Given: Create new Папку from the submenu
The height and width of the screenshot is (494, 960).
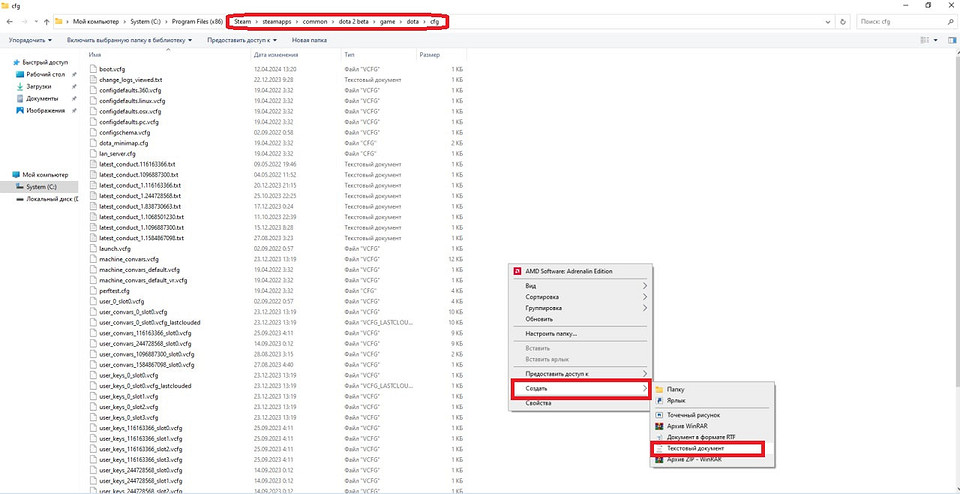Looking at the screenshot, I should 676,388.
